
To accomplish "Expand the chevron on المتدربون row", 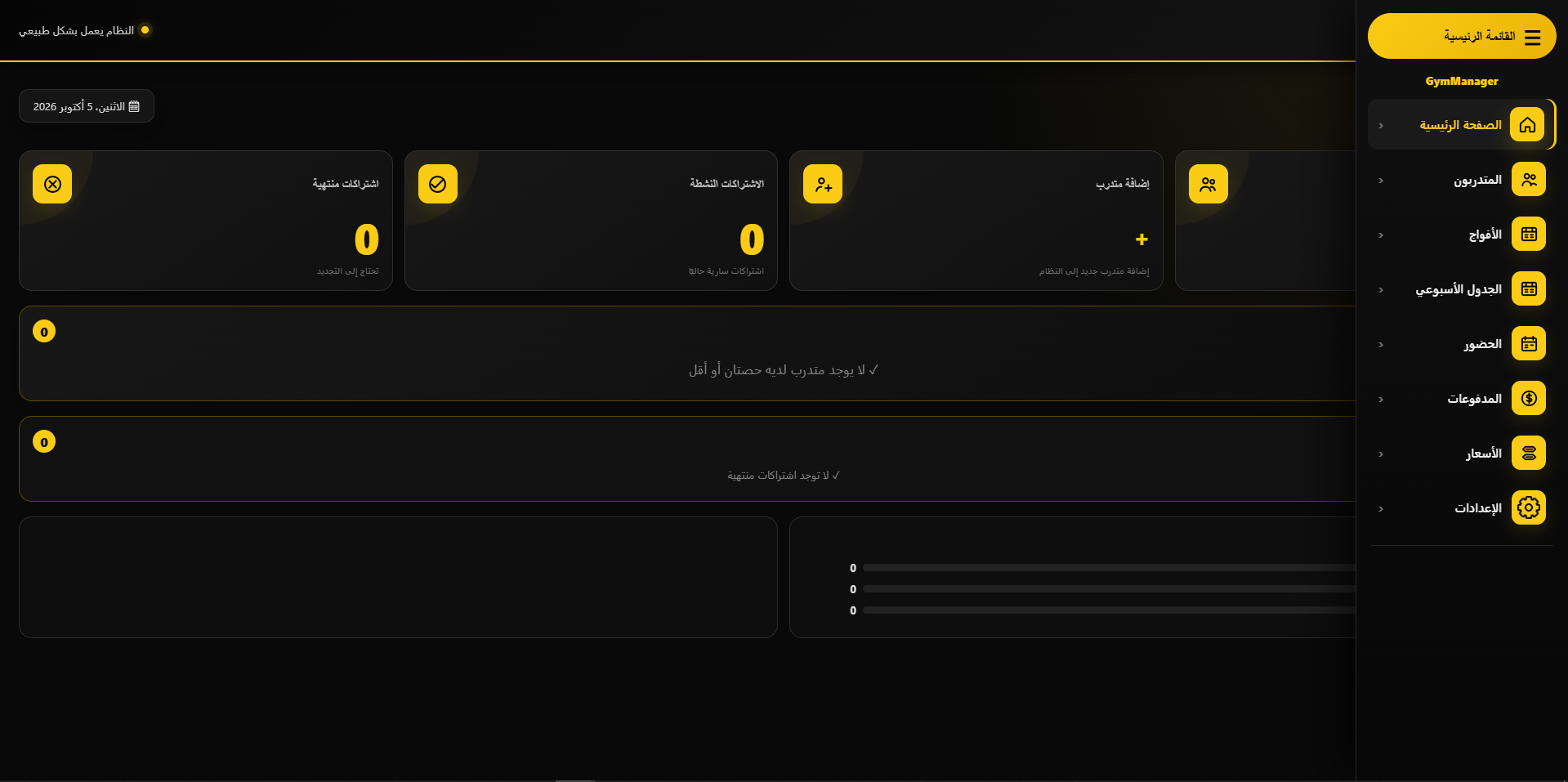I will pyautogui.click(x=1381, y=181).
